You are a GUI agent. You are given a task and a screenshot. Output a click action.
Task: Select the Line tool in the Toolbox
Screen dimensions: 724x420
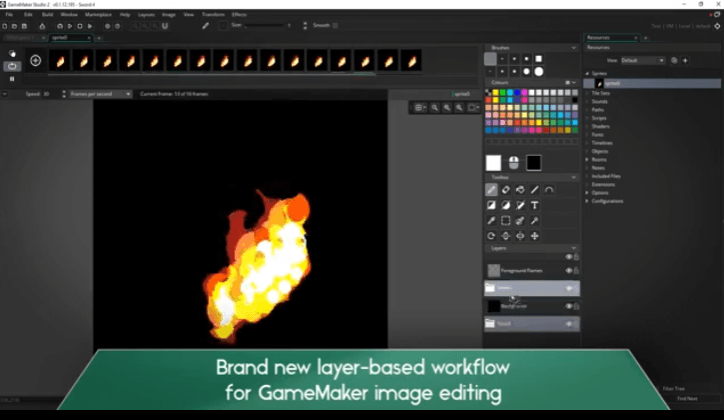[534, 190]
